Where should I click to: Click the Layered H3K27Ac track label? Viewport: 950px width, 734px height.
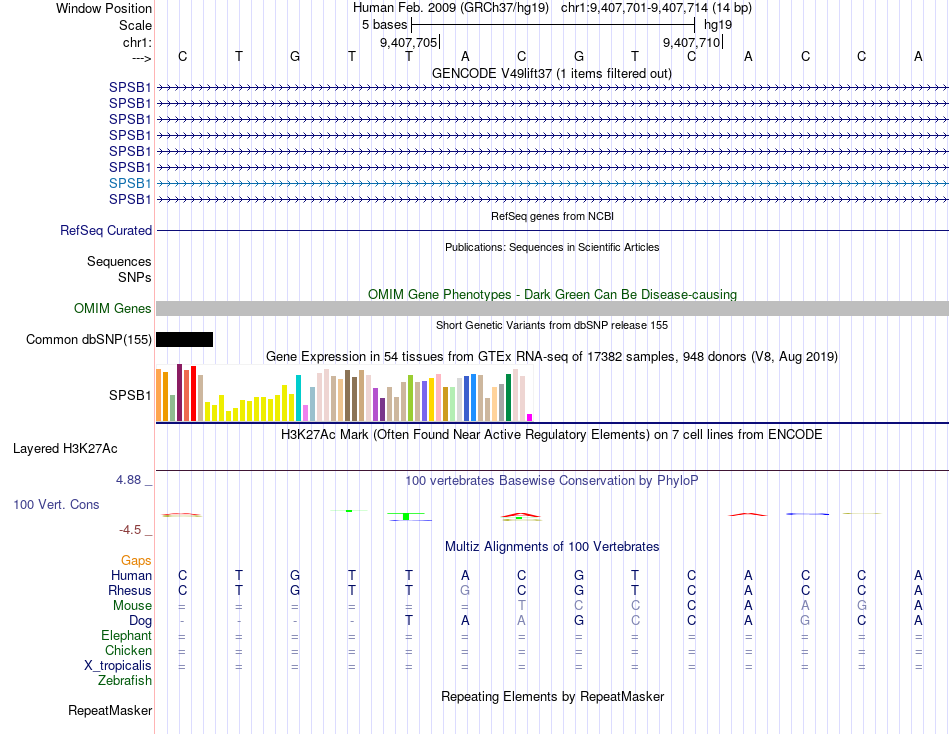pos(65,449)
